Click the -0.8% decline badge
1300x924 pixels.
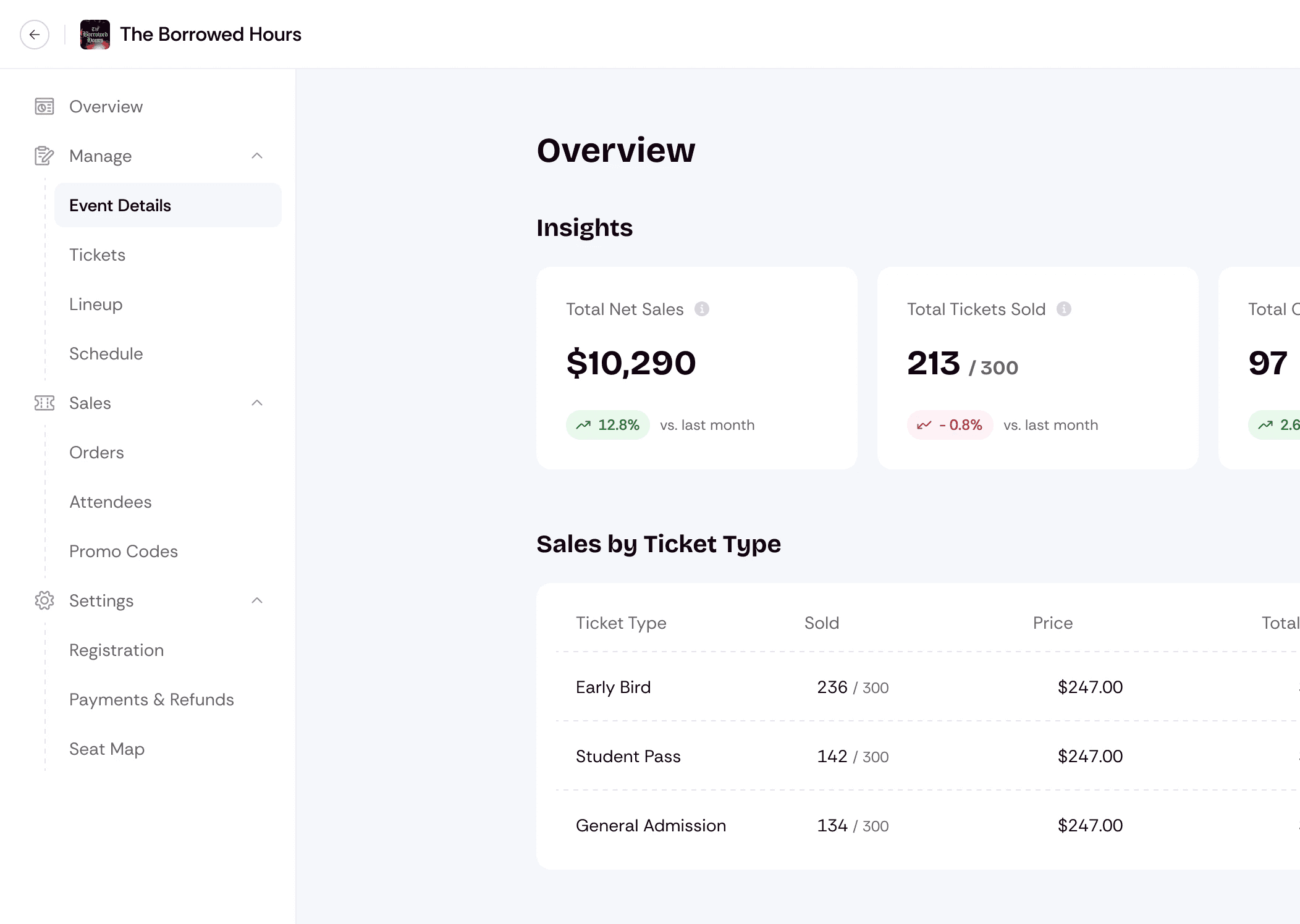coord(950,425)
